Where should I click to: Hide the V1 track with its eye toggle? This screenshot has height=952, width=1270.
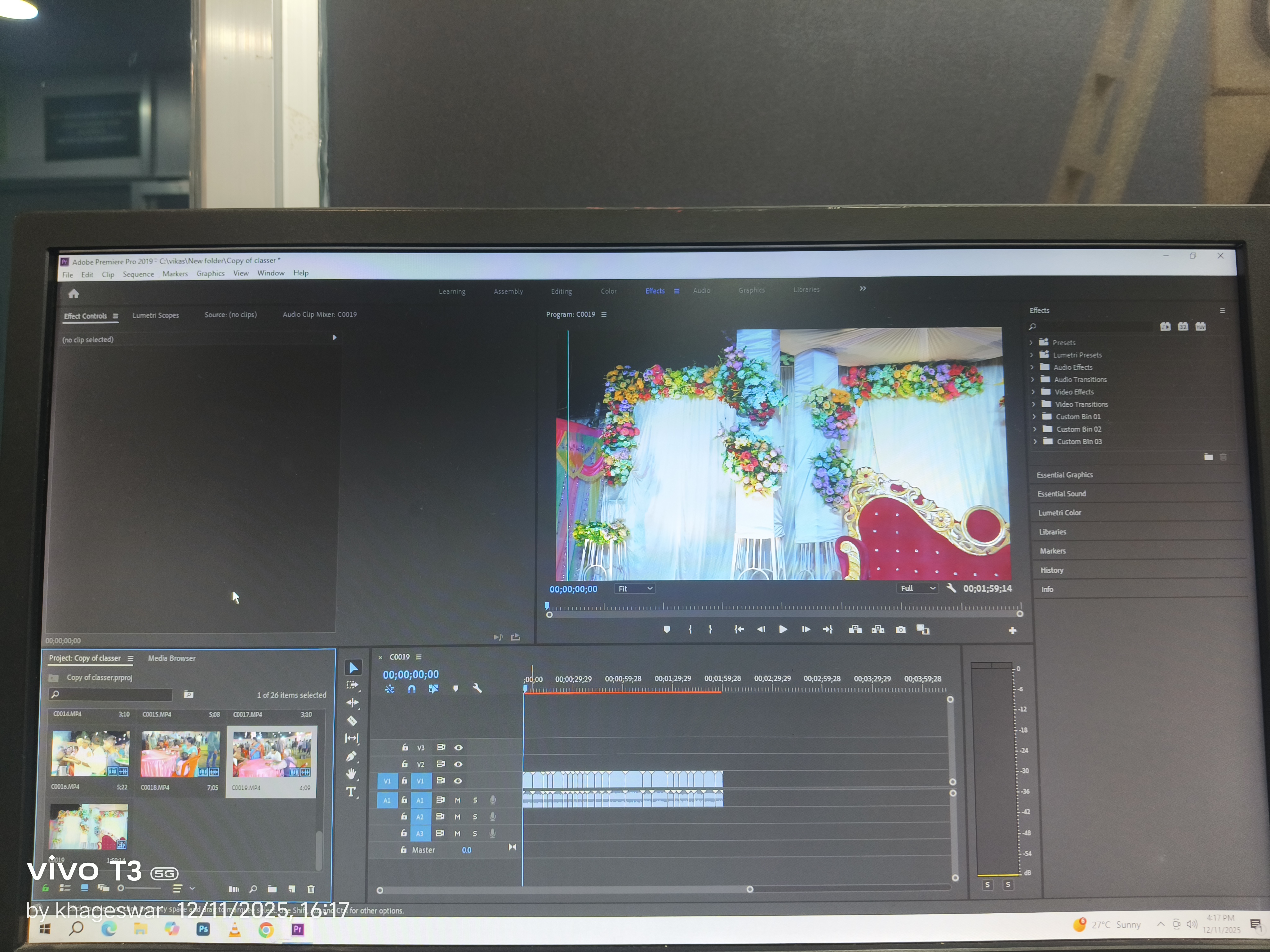(x=458, y=781)
